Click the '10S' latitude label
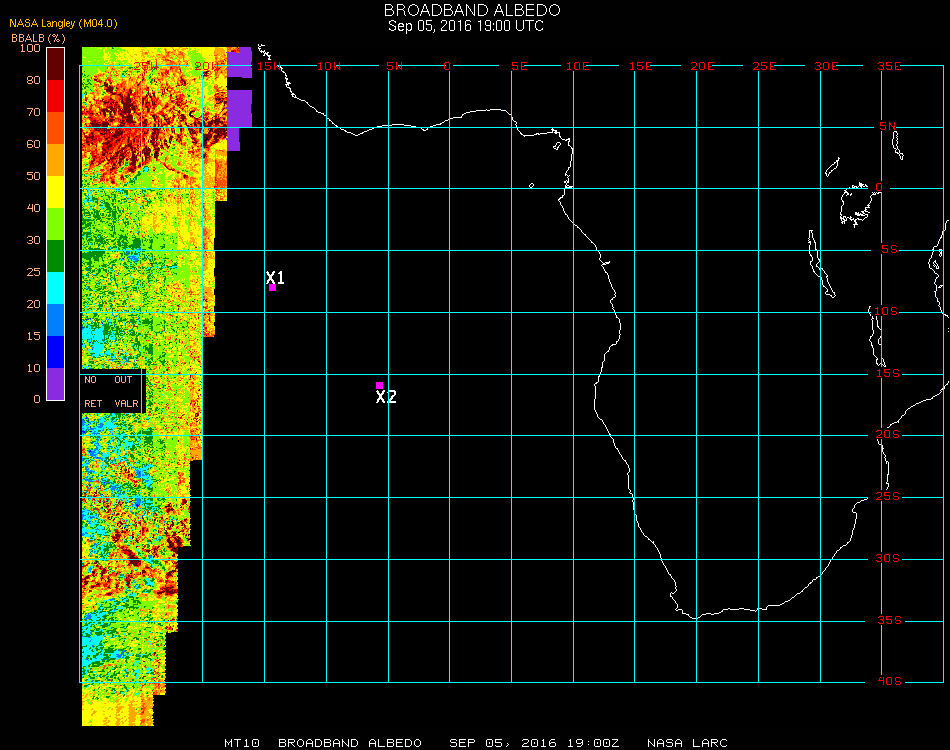 coord(886,311)
